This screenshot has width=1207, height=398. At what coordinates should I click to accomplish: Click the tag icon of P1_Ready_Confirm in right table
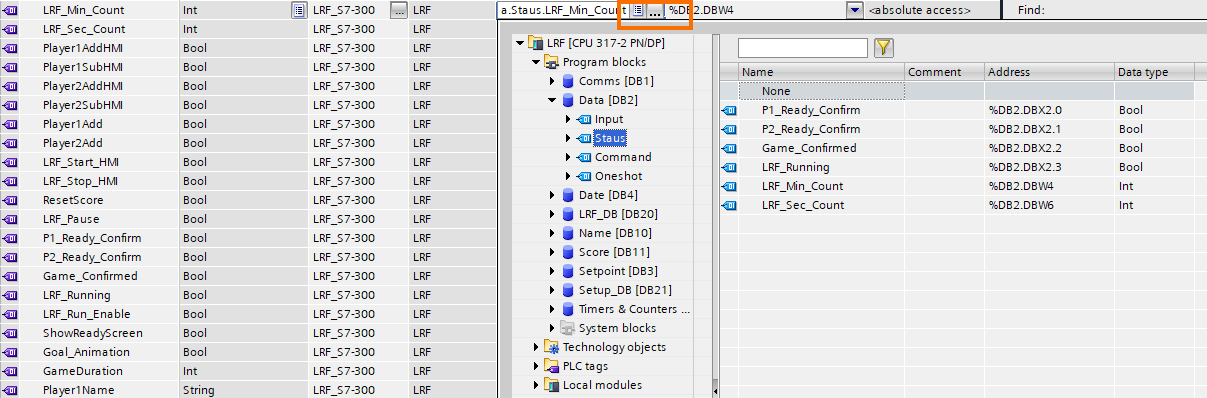[x=729, y=110]
